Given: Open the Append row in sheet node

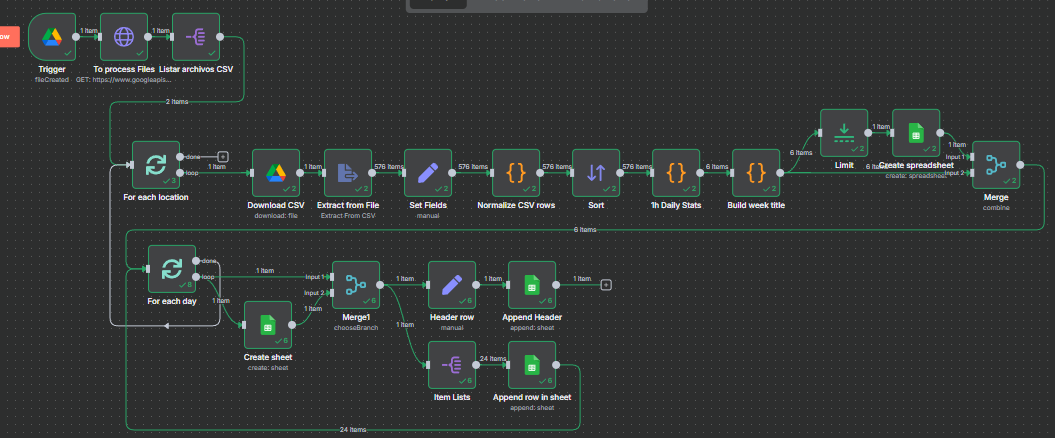Looking at the screenshot, I should coord(532,365).
